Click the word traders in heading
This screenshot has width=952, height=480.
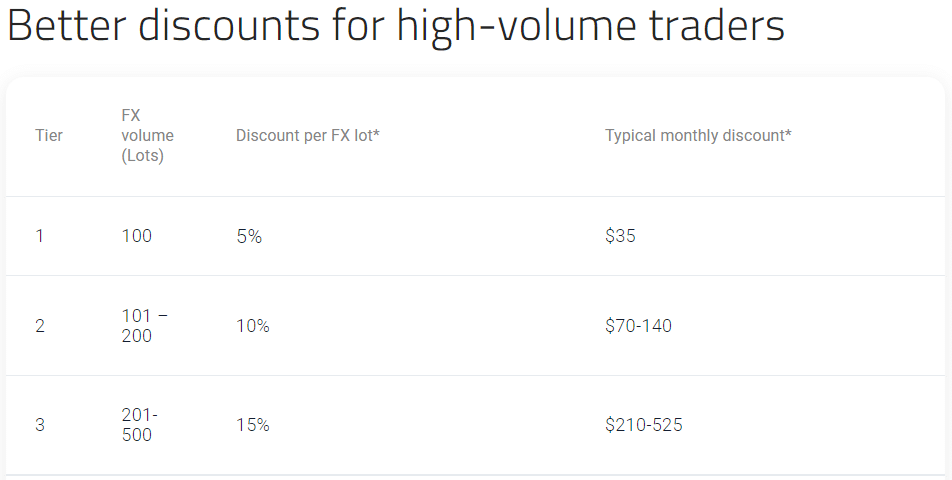[x=716, y=25]
